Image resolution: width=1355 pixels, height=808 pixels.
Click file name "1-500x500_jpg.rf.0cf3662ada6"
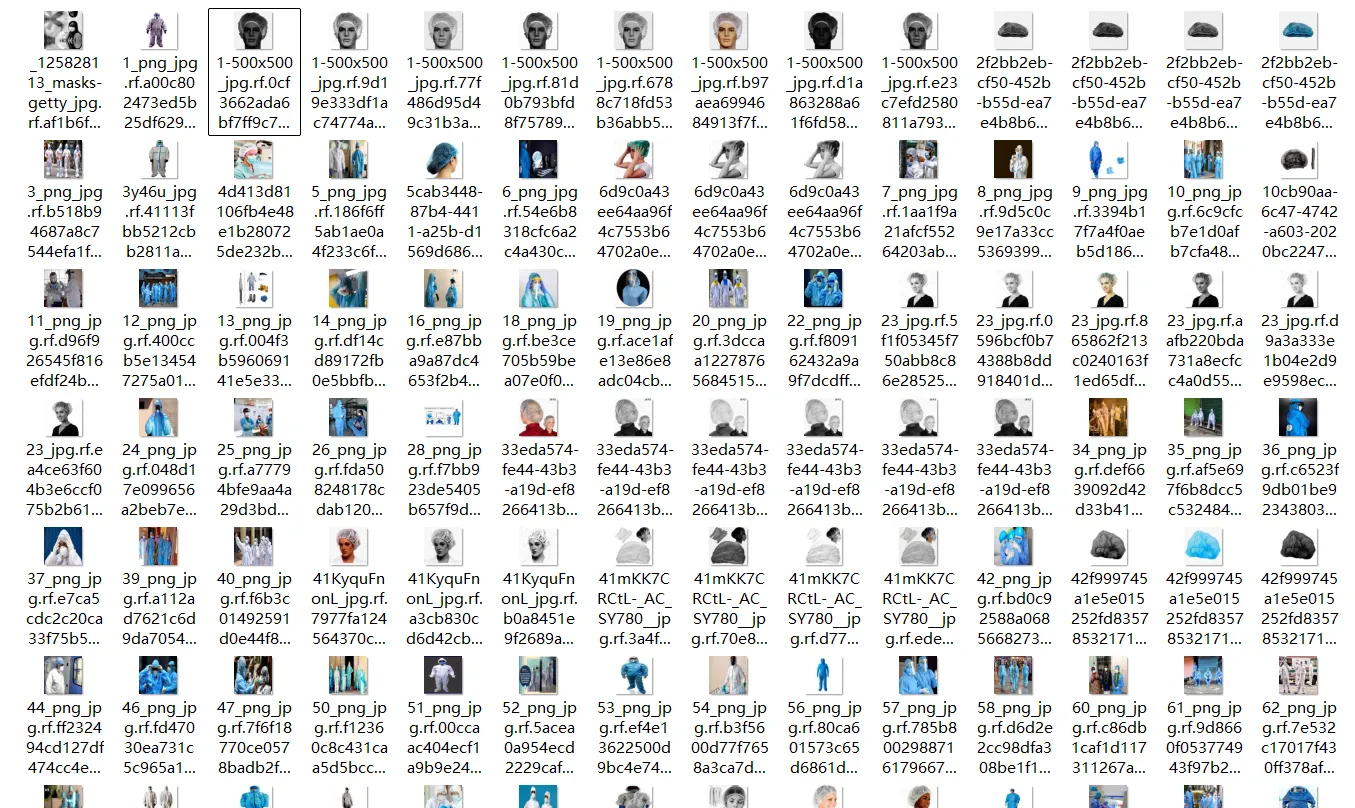point(254,93)
